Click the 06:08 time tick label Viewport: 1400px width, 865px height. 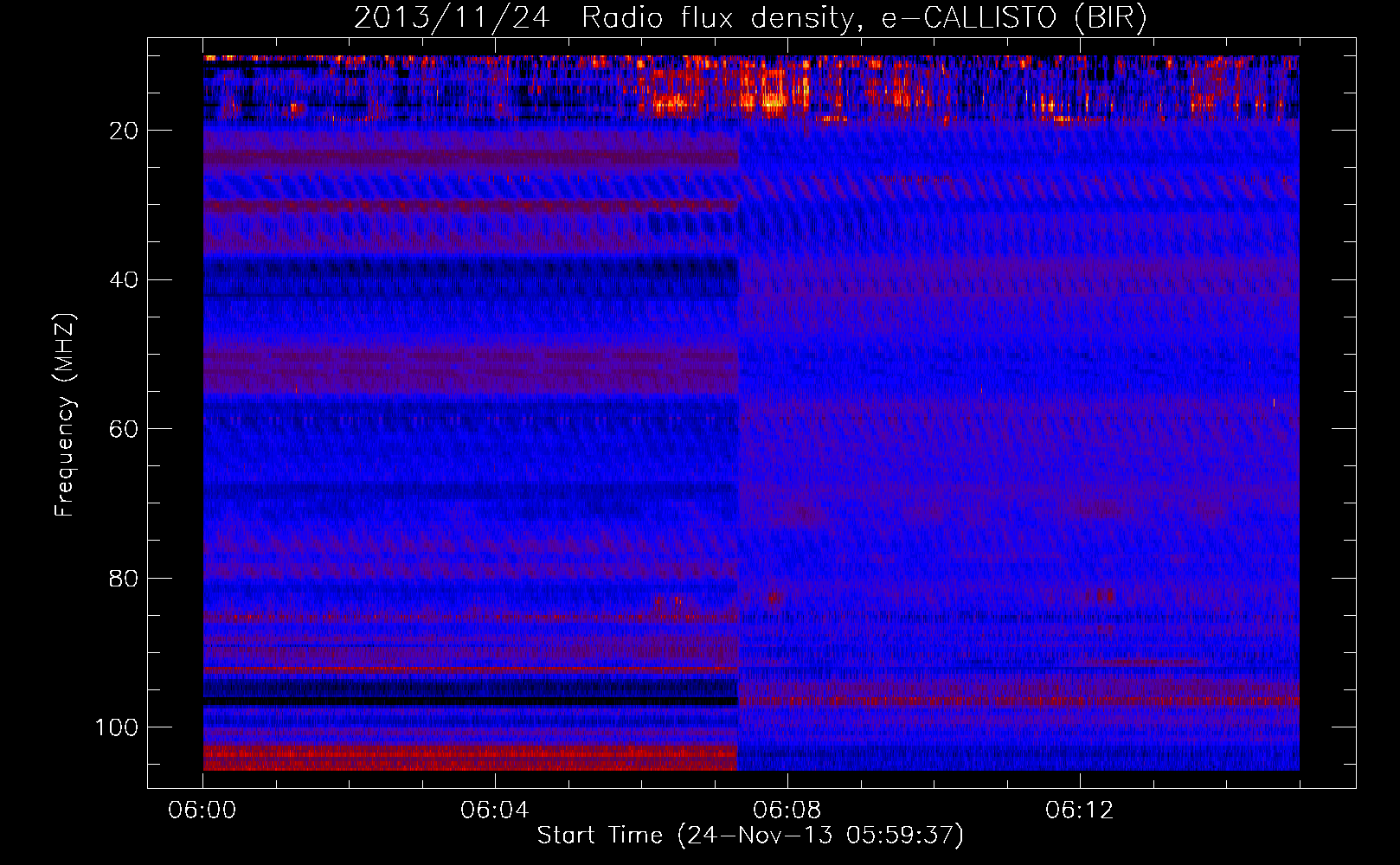[x=787, y=811]
